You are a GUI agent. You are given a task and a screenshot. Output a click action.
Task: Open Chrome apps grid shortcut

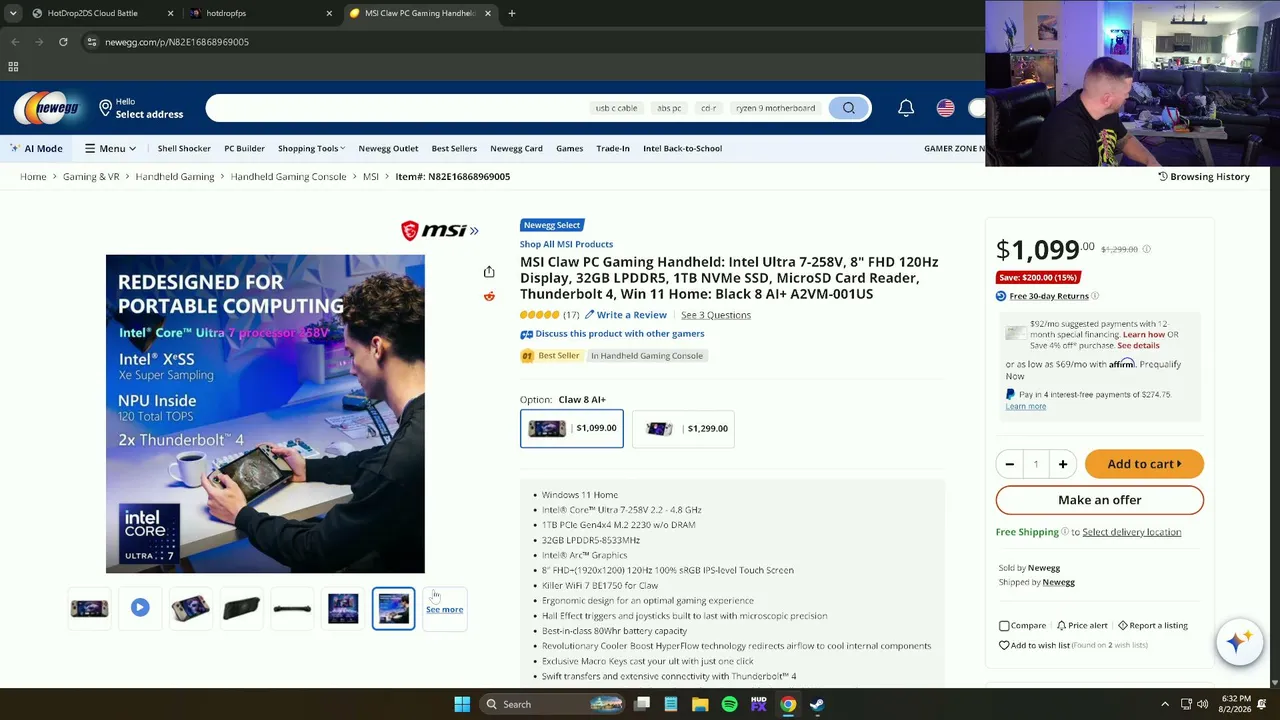pyautogui.click(x=13, y=67)
